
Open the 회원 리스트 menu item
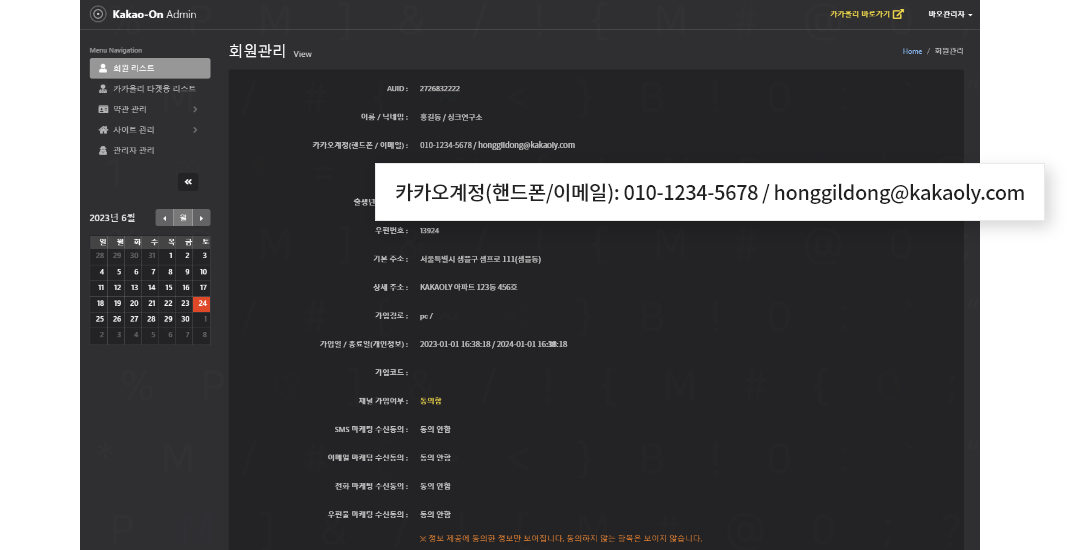(150, 68)
